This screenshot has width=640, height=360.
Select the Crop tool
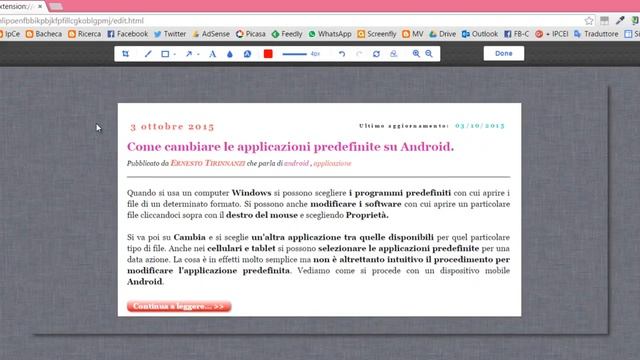125,54
